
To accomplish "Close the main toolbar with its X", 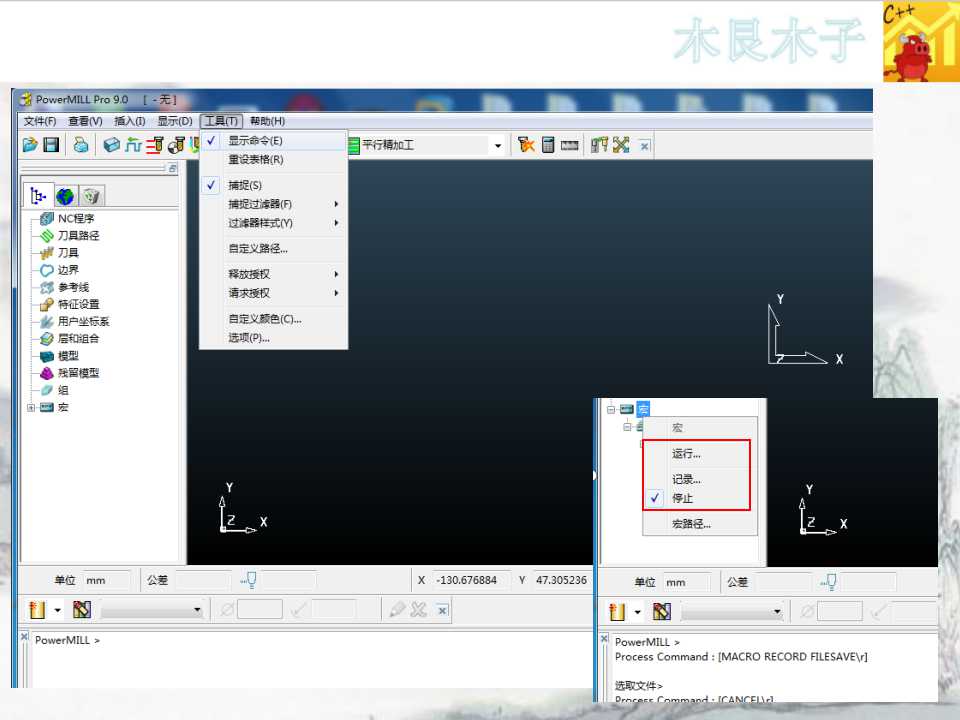I will click(644, 146).
